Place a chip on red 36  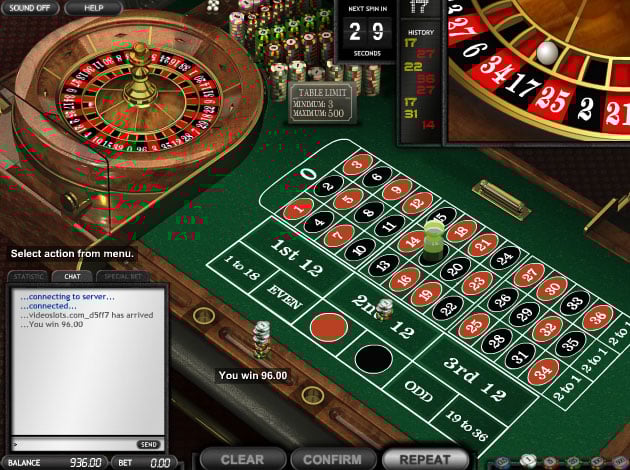598,317
